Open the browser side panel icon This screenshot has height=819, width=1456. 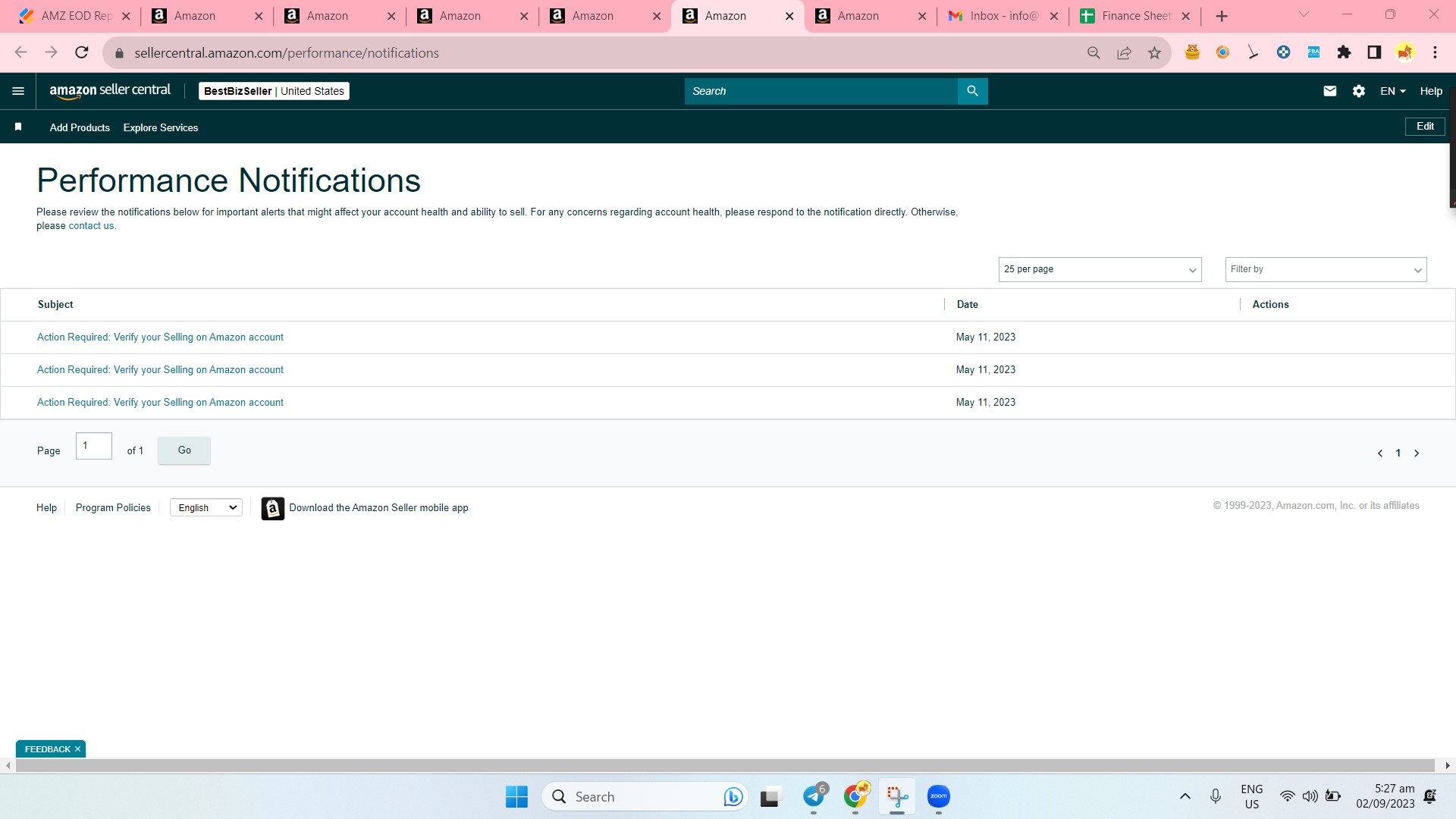click(1374, 52)
